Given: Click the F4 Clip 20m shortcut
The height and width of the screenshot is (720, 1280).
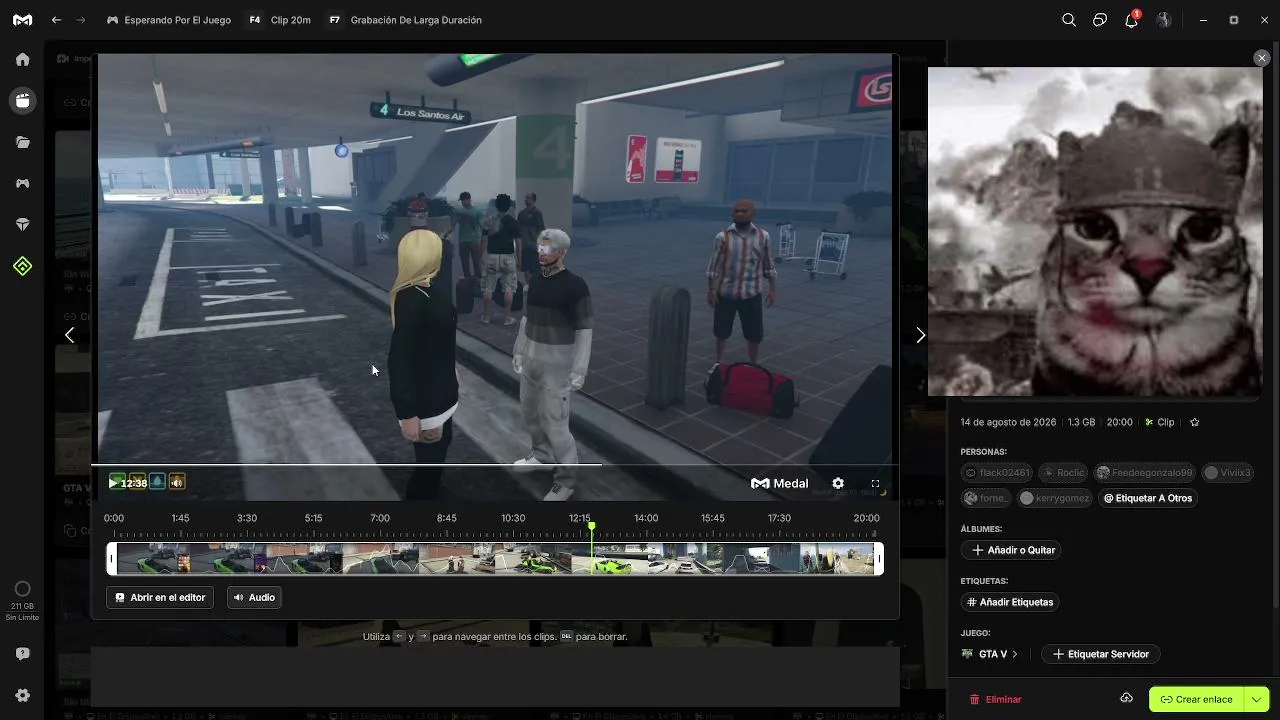Looking at the screenshot, I should 280,20.
